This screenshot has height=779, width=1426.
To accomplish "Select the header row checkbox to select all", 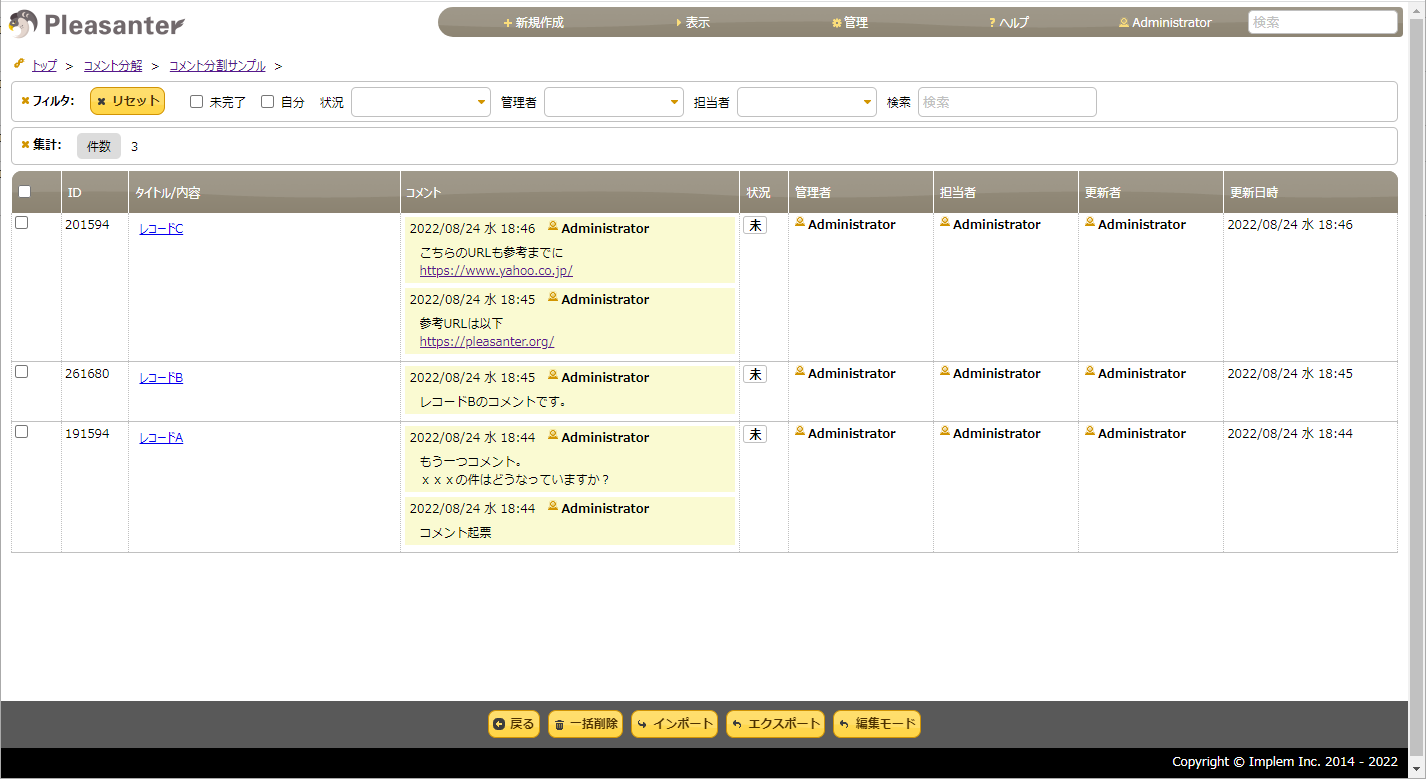I will pyautogui.click(x=24, y=191).
